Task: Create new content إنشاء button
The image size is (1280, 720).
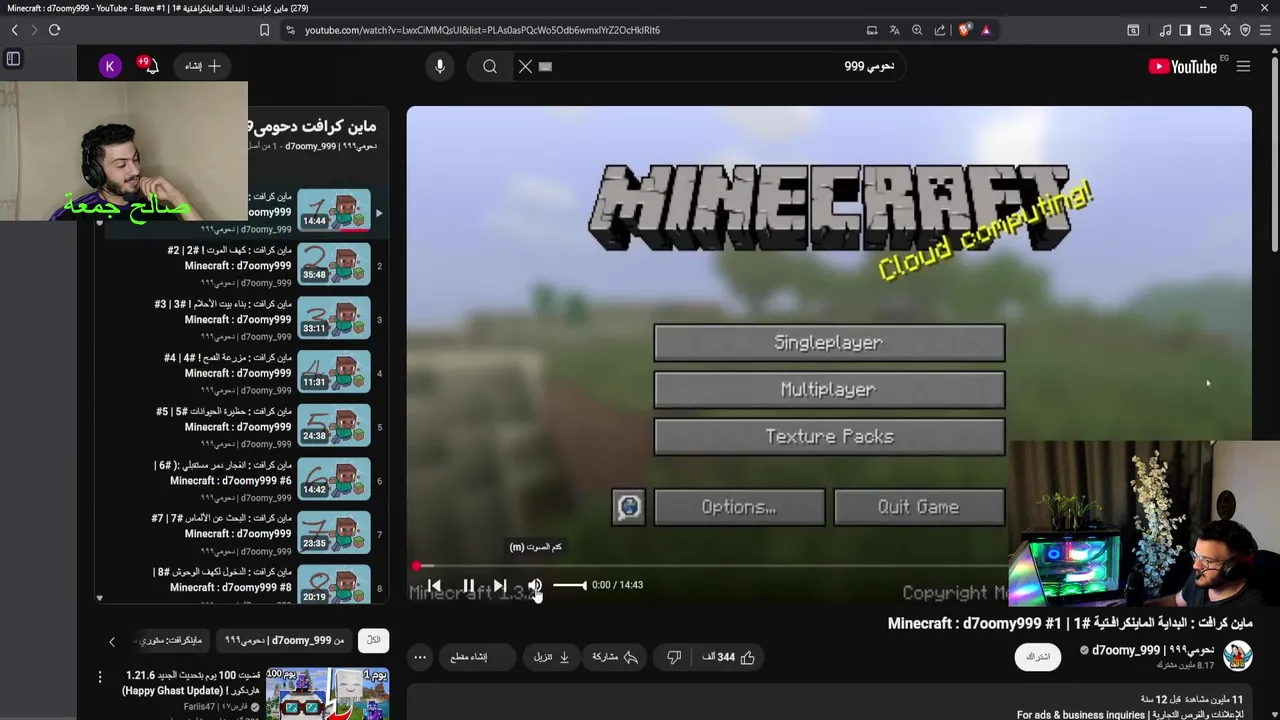Action: point(202,66)
